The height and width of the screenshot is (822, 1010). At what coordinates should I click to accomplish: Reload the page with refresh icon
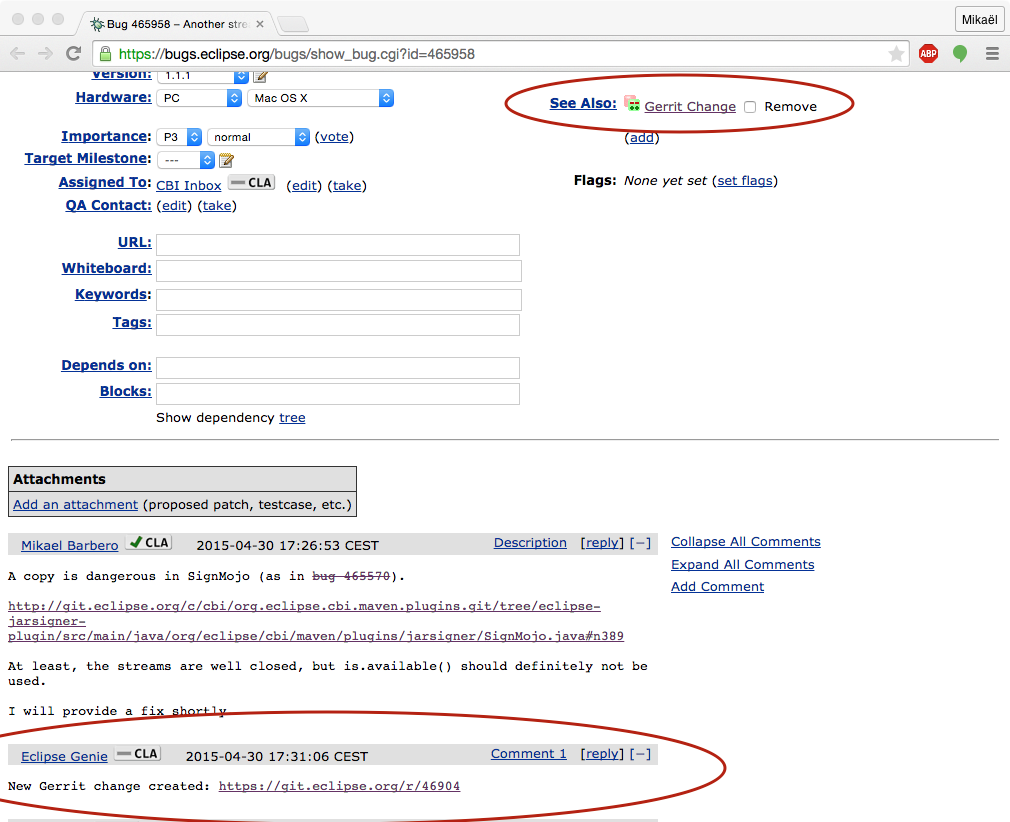click(x=73, y=53)
